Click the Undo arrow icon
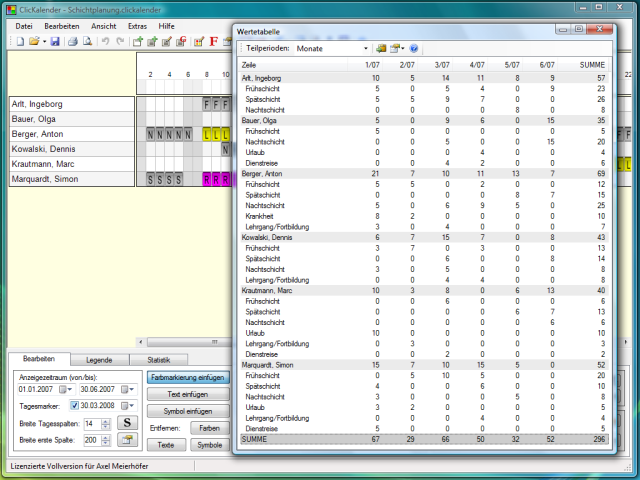Image resolution: width=640 pixels, height=480 pixels. click(105, 41)
